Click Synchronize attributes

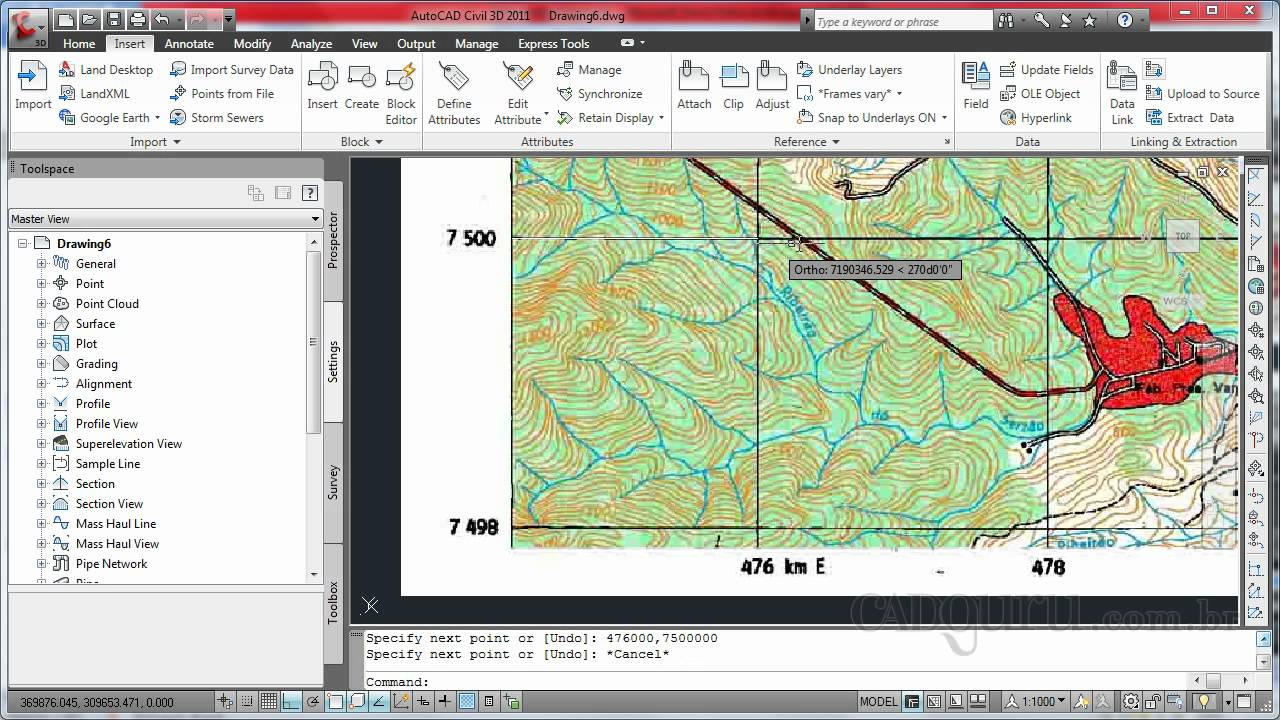600,94
